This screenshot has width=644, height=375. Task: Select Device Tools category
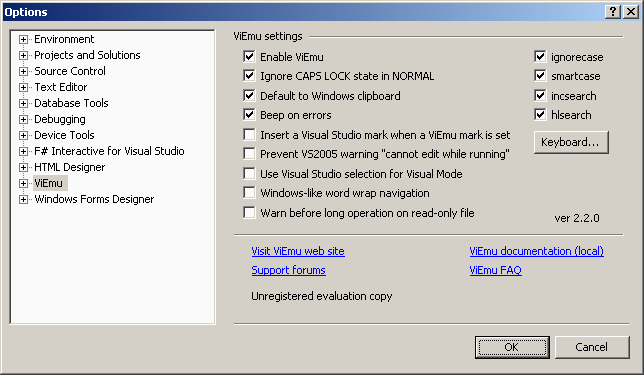point(64,135)
